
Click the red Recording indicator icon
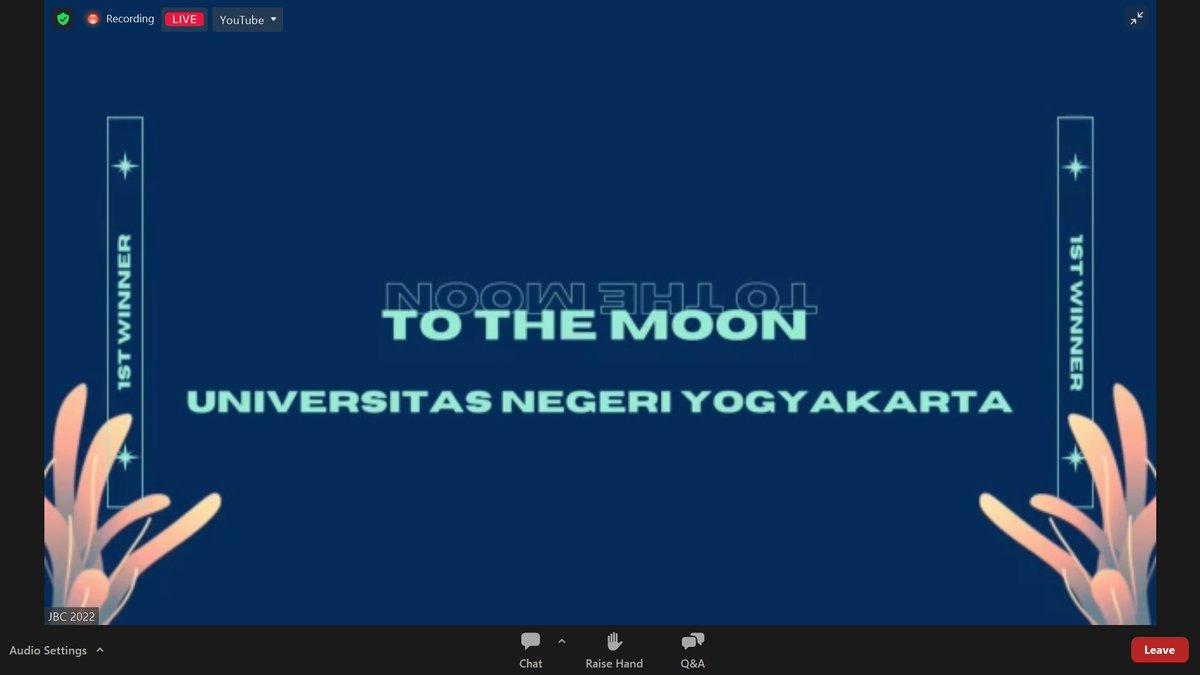pyautogui.click(x=93, y=19)
